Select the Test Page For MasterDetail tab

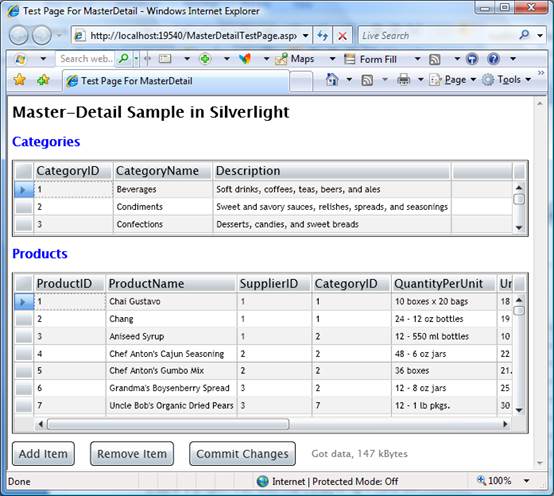click(x=176, y=81)
